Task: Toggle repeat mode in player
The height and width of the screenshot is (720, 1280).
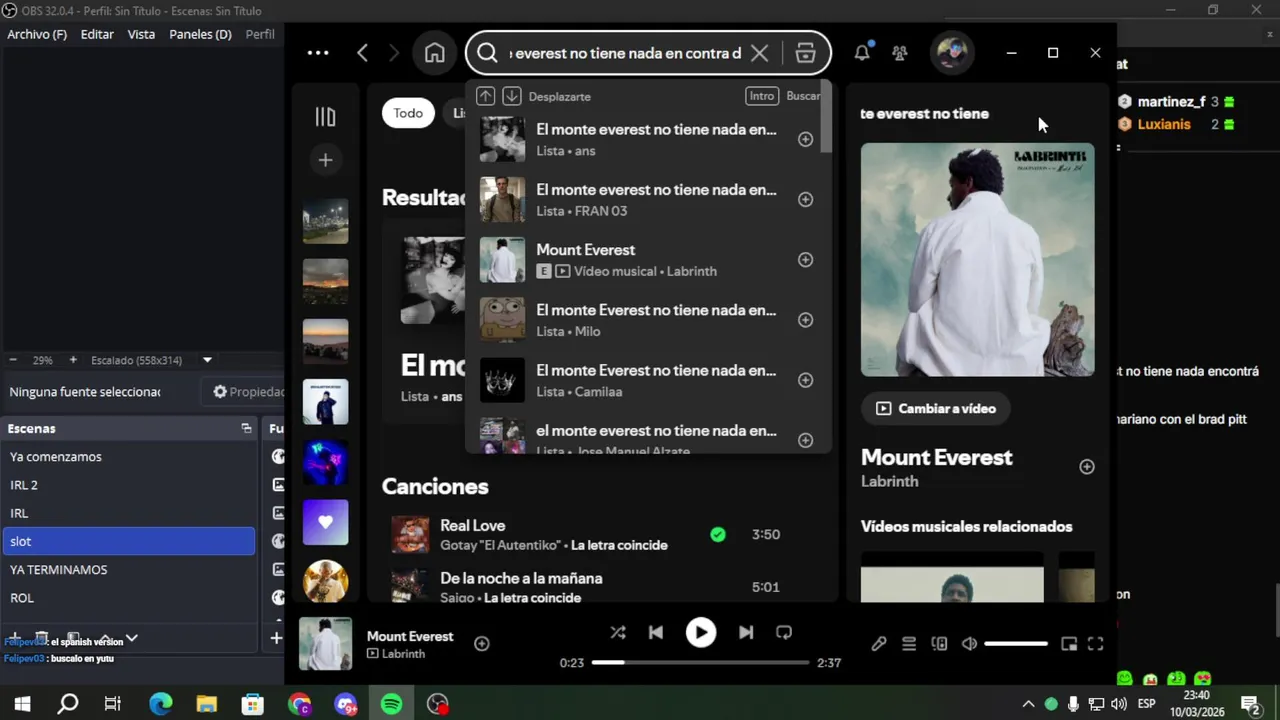Action: pyautogui.click(x=784, y=632)
